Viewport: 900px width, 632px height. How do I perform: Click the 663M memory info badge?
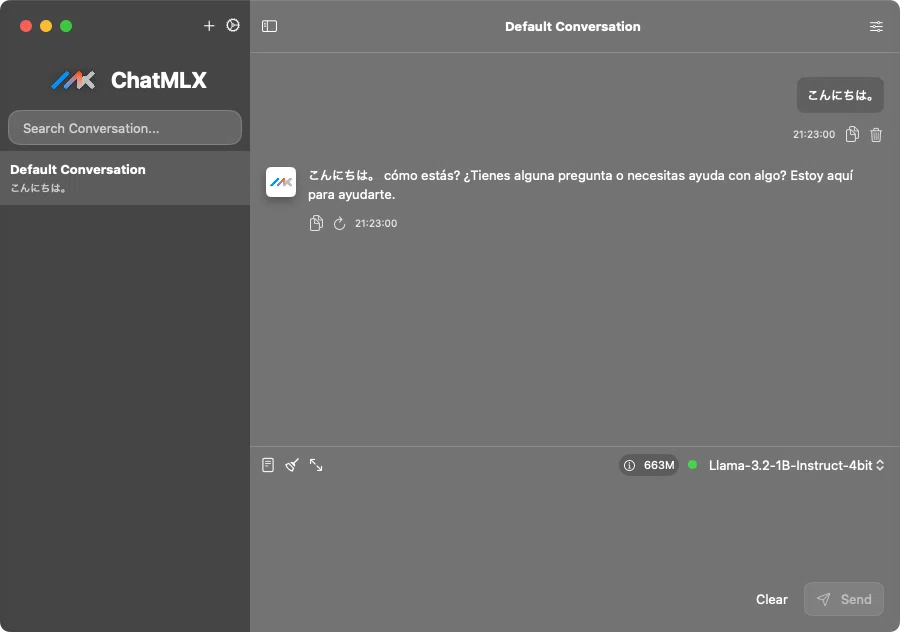pyautogui.click(x=649, y=465)
